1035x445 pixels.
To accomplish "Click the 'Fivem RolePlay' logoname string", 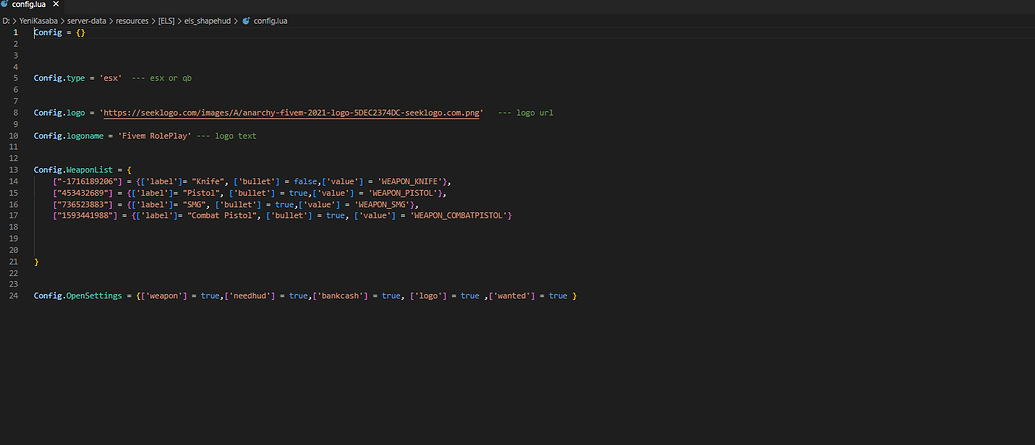I will pyautogui.click(x=155, y=136).
